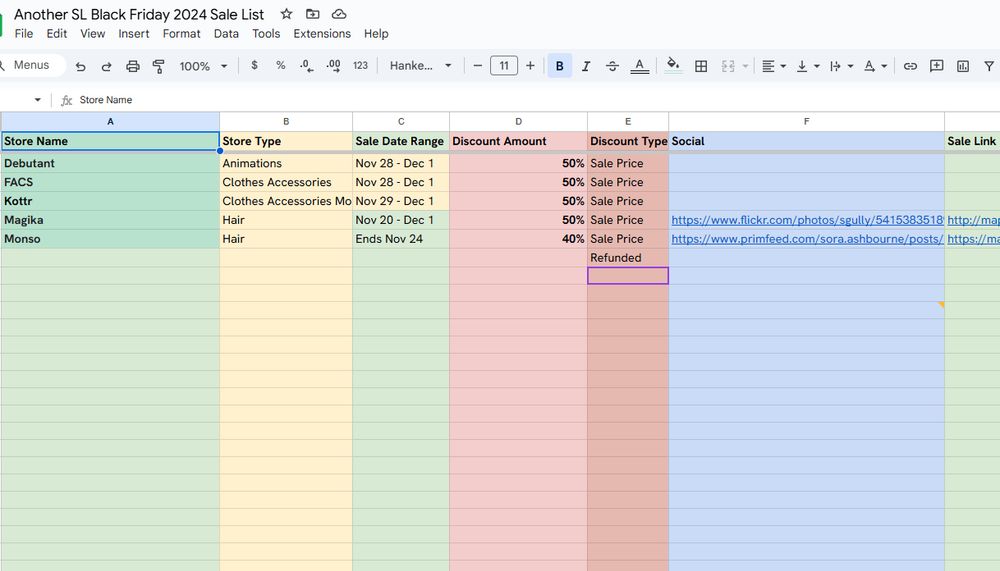The image size is (1000, 571).
Task: Open the Format menu
Action: pos(181,33)
